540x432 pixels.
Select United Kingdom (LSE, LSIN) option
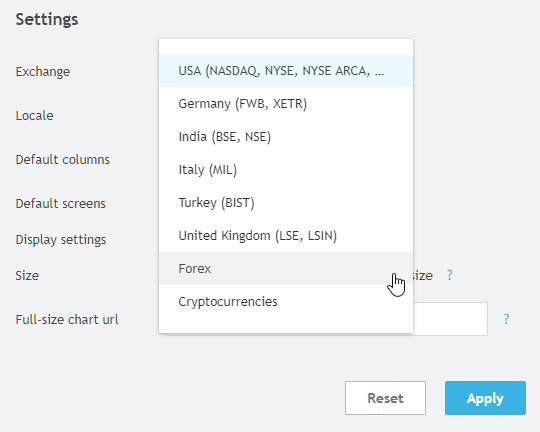click(x=286, y=236)
